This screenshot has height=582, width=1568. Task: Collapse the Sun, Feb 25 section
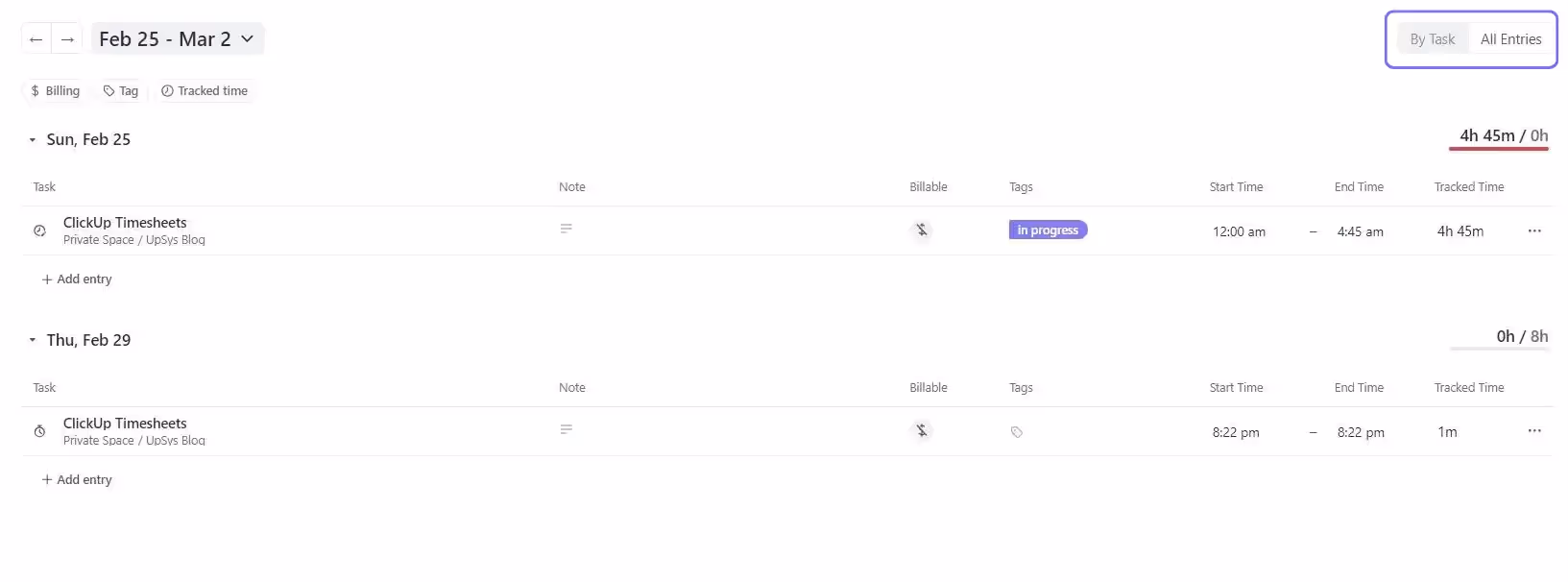(32, 139)
